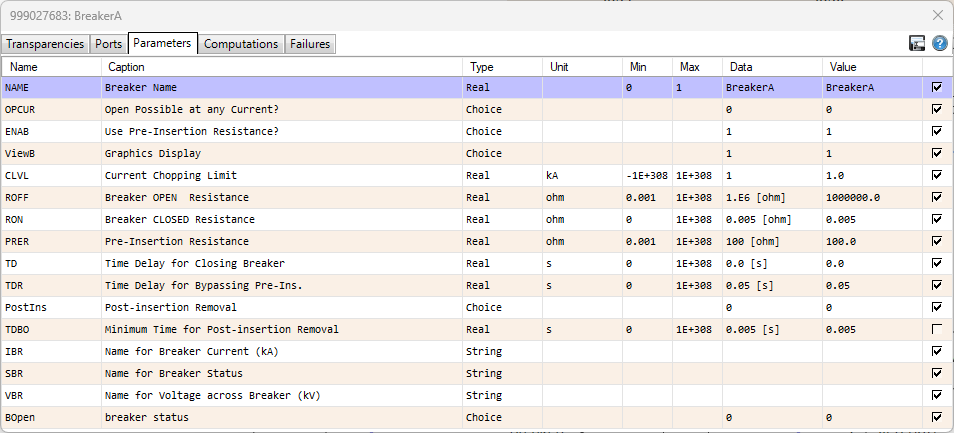Open the help icon
954x433 pixels.
click(940, 43)
